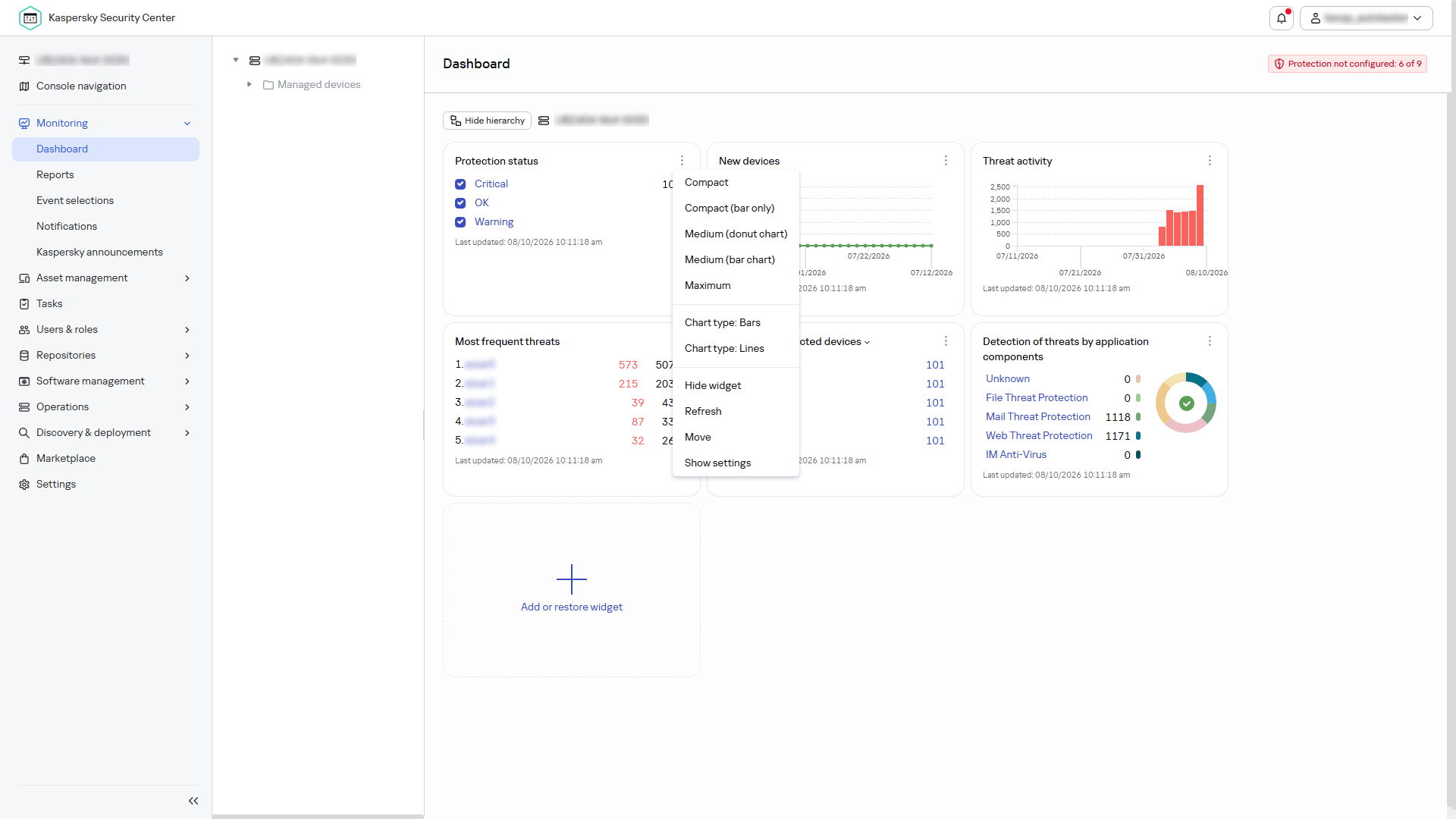Click the dark teal Web Threat Protection swatch
Image resolution: width=1456 pixels, height=819 pixels.
1138,436
